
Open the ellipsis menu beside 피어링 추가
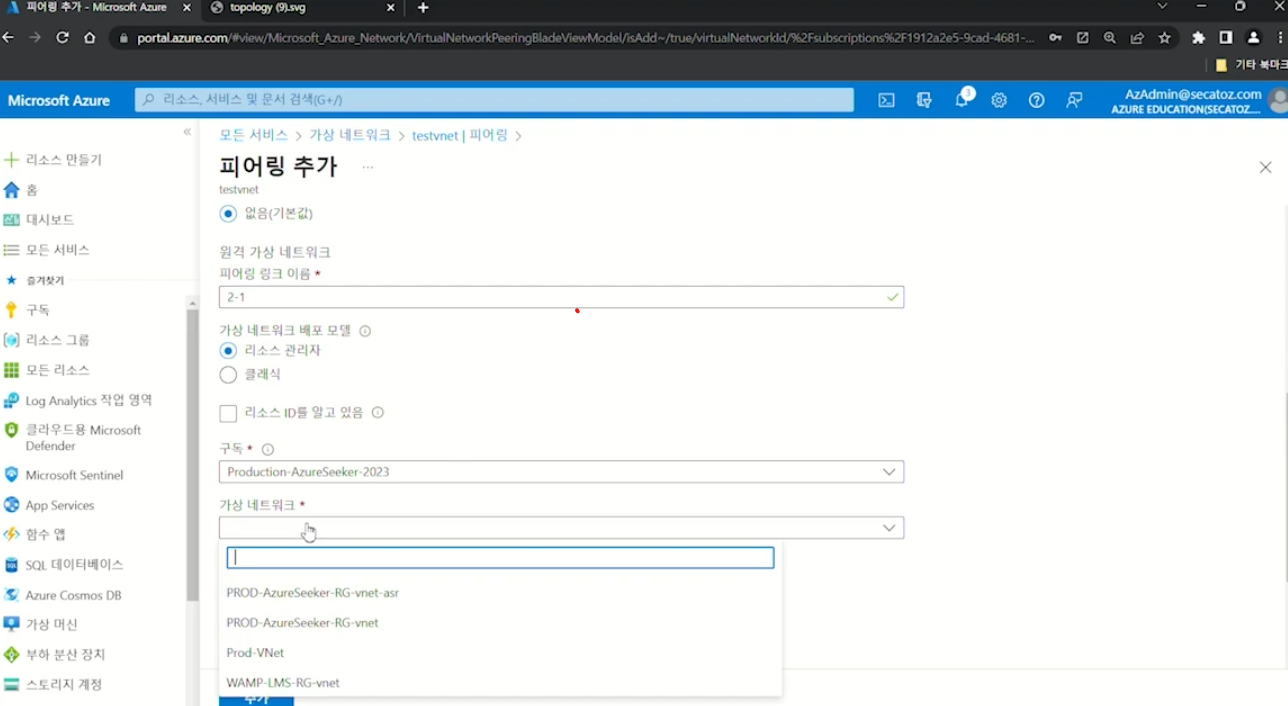[368, 167]
